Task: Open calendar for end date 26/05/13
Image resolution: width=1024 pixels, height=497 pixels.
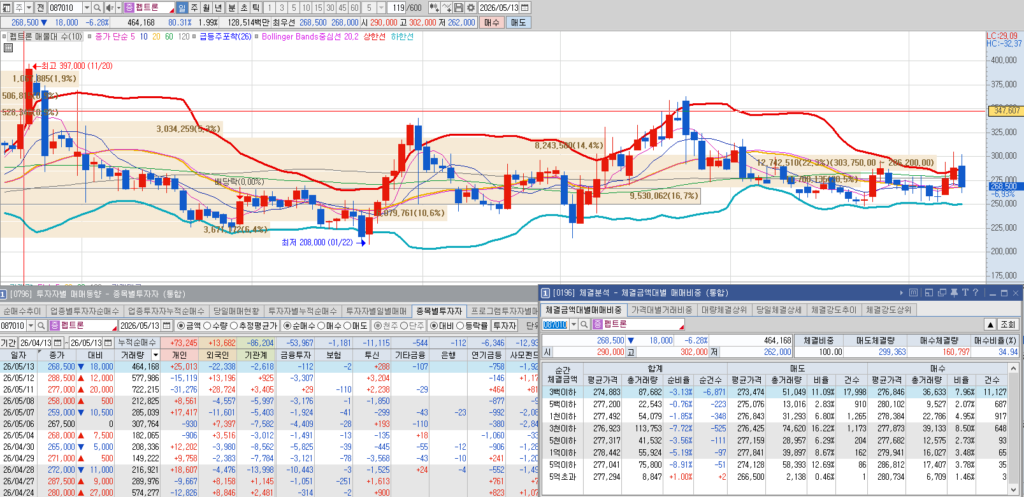Action: click(108, 343)
